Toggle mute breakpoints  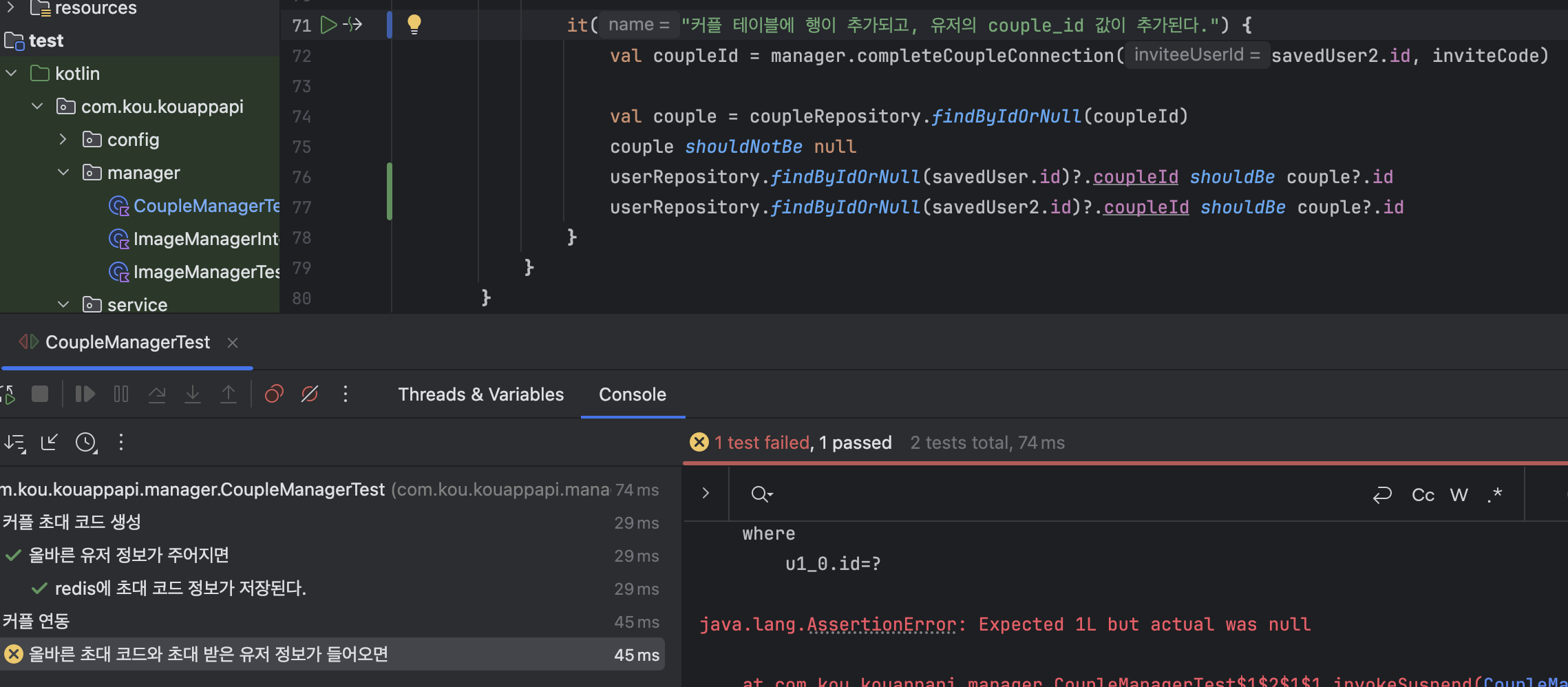(x=310, y=394)
